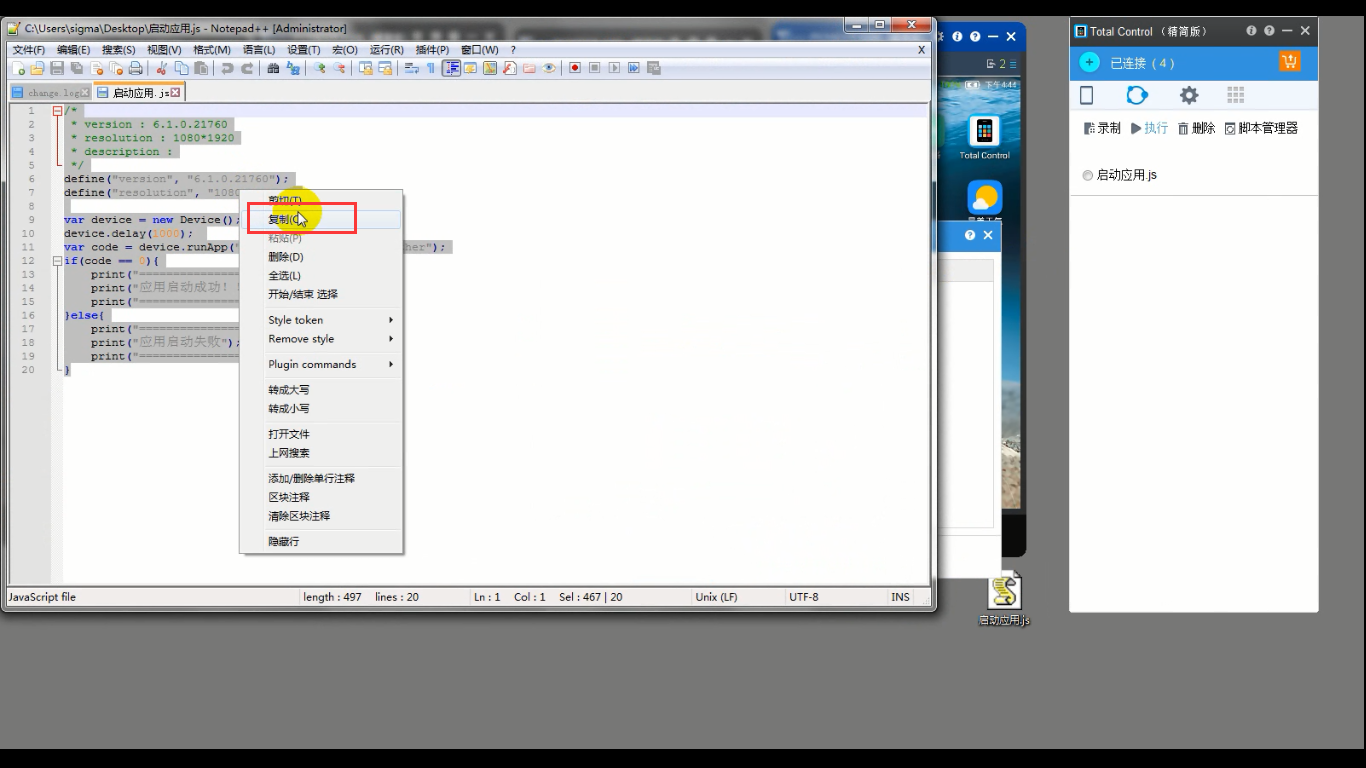1366x768 pixels.
Task: Click the Save toolbar icon in Notepad++
Action: click(x=57, y=68)
